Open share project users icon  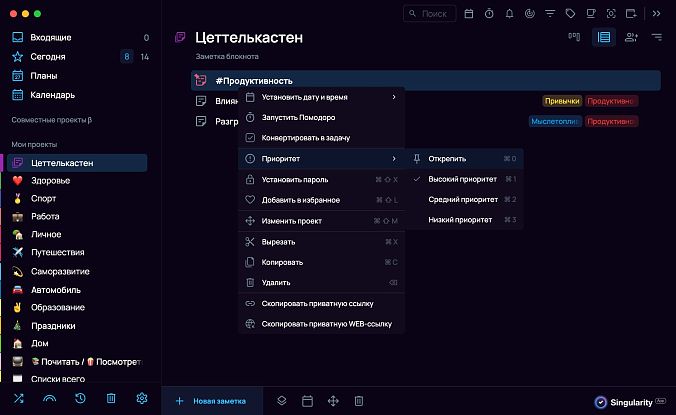point(631,37)
